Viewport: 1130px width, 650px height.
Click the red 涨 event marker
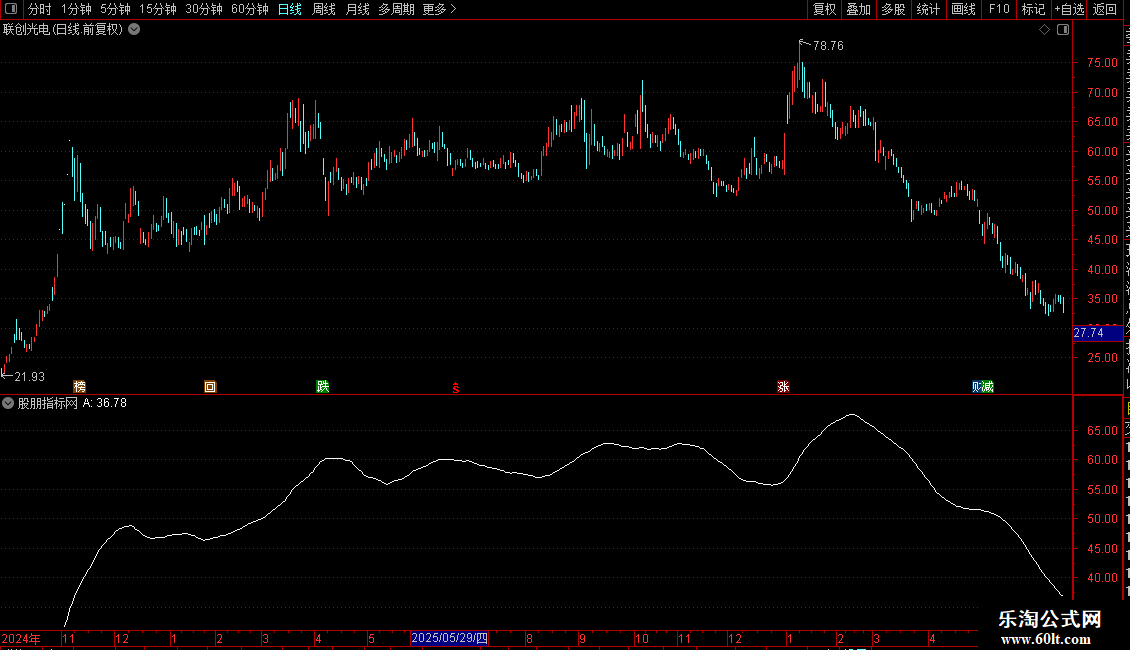(783, 387)
